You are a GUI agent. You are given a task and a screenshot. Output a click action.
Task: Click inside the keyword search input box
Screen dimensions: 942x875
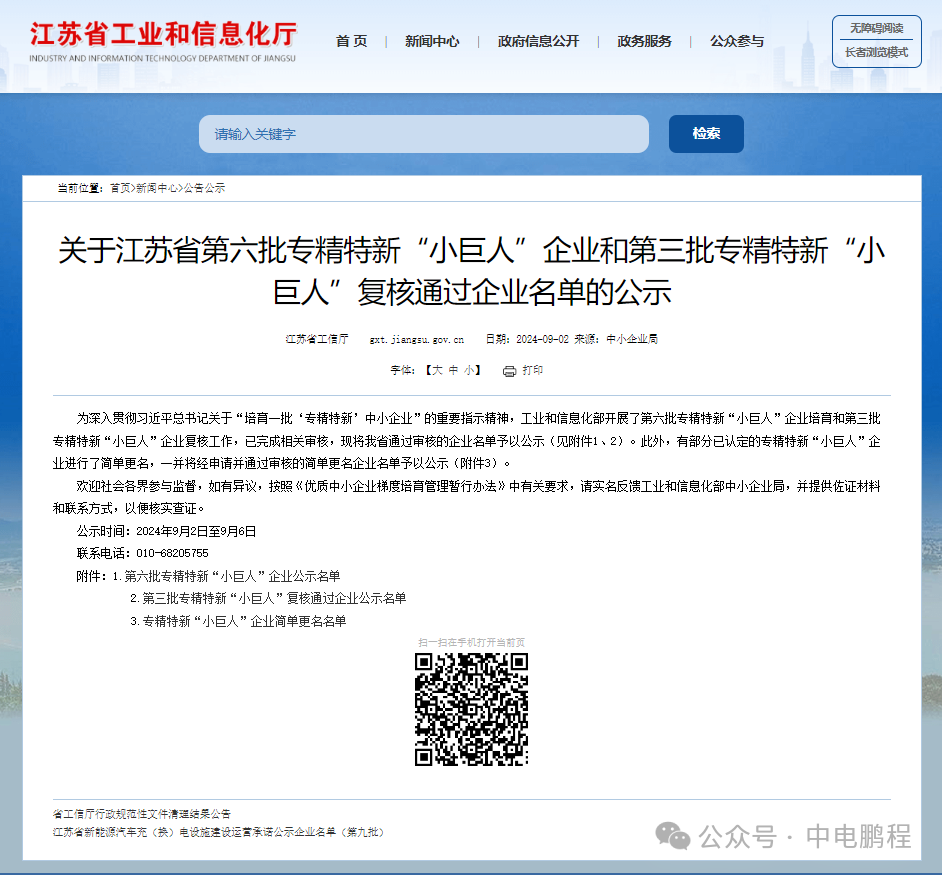click(x=423, y=134)
